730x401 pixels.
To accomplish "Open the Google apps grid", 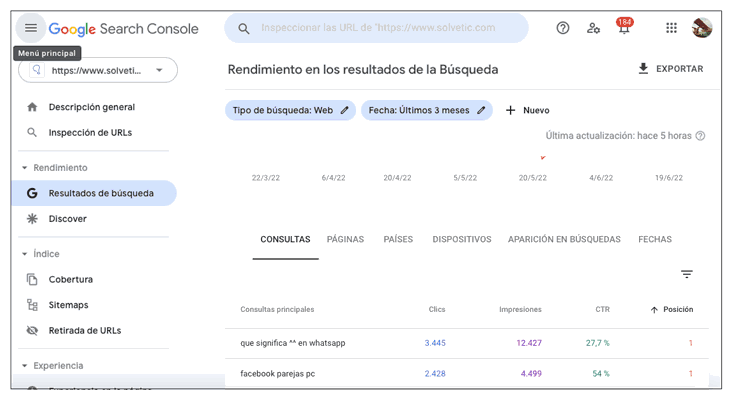I will point(671,28).
